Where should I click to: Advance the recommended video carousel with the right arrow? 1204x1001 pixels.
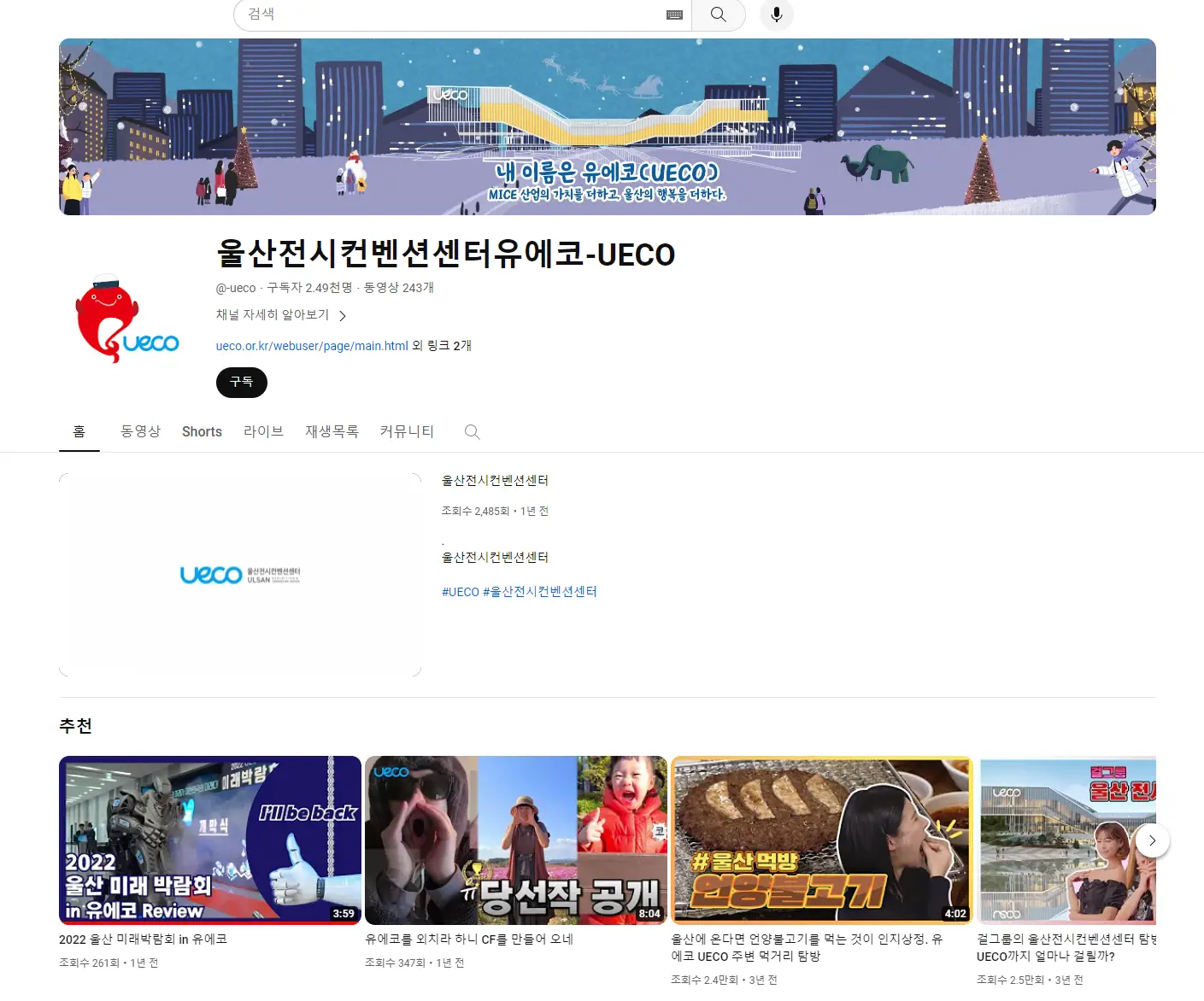click(x=1153, y=840)
